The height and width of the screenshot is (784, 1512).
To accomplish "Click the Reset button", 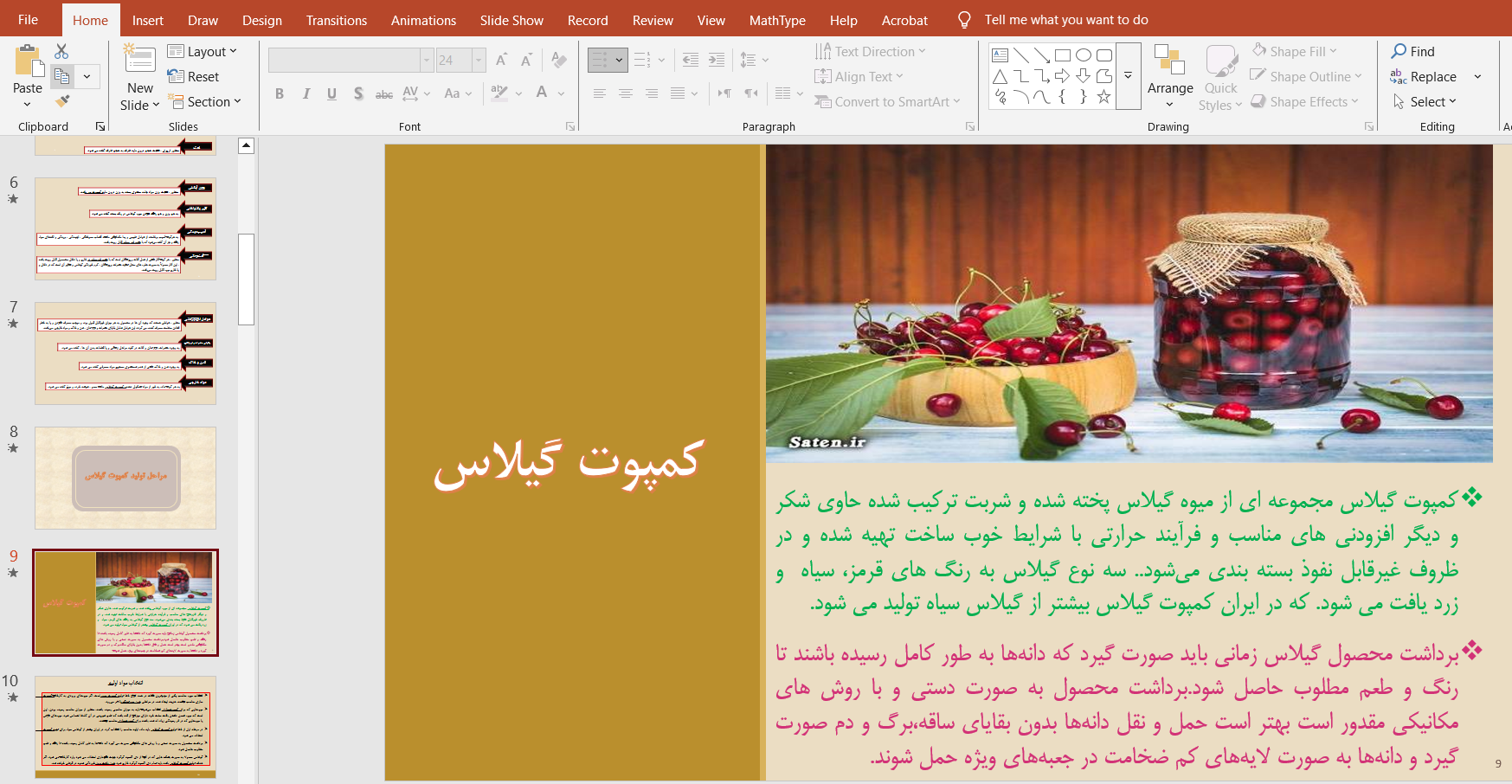I will 194,76.
